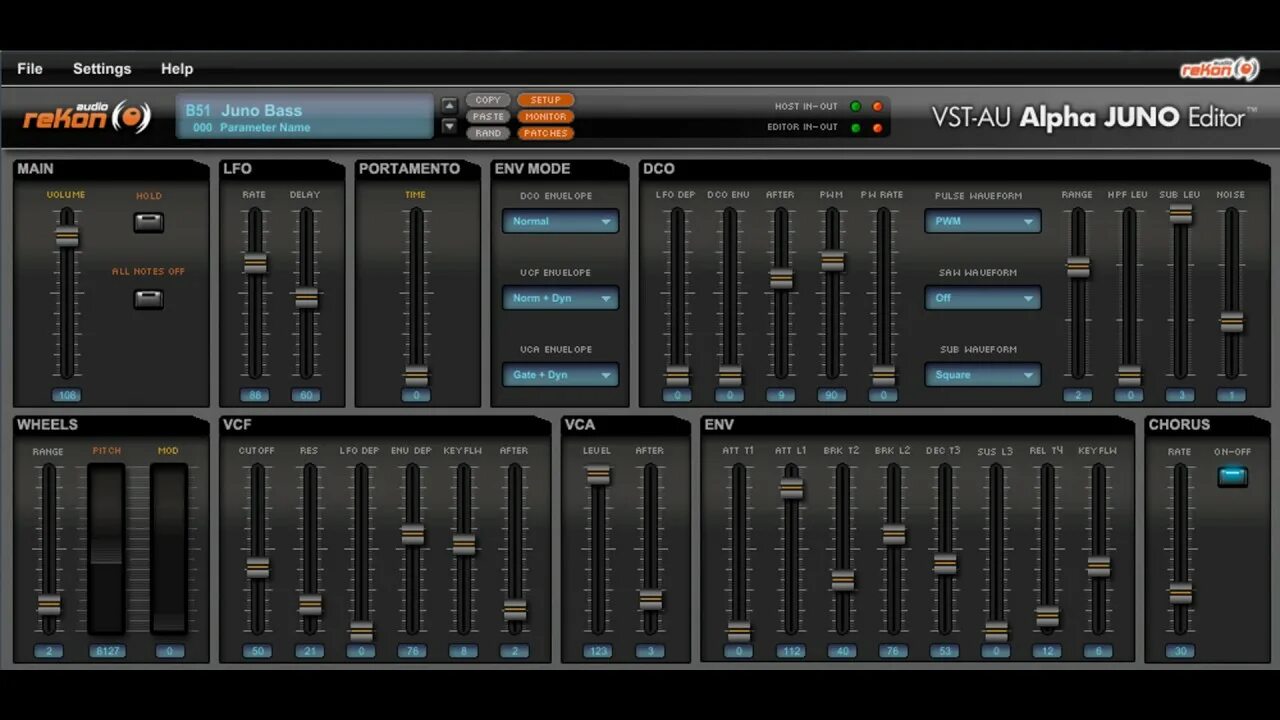Viewport: 1280px width, 720px height.
Task: Click the Chorus Rate value field 30
Action: 1181,651
